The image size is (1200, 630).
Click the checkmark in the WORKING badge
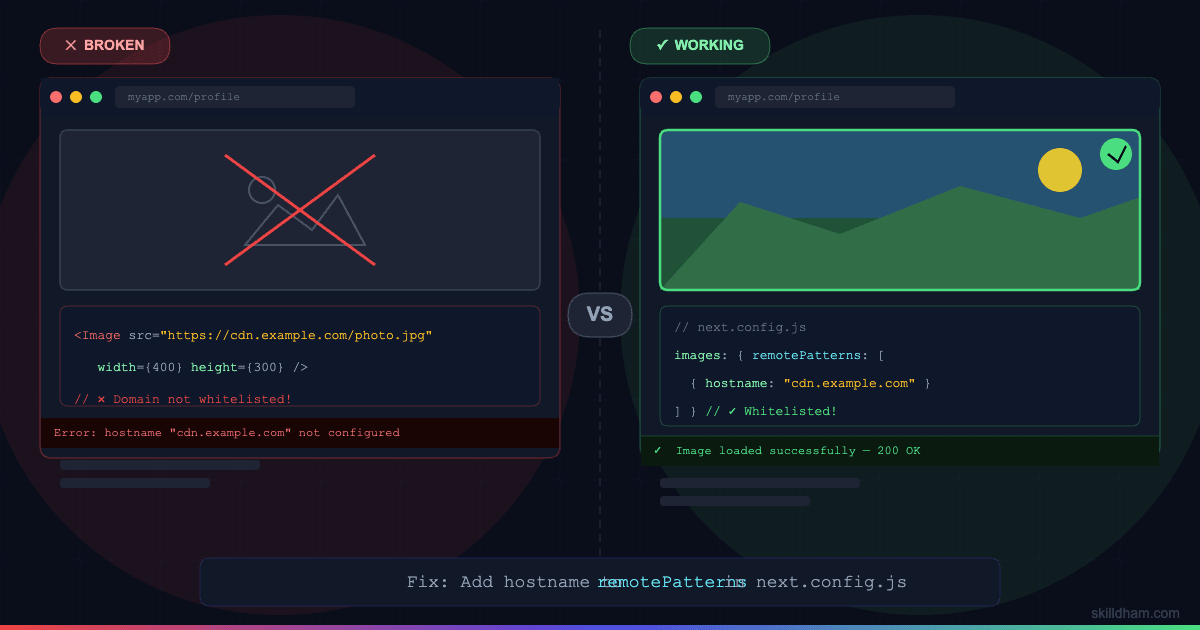pyautogui.click(x=661, y=45)
